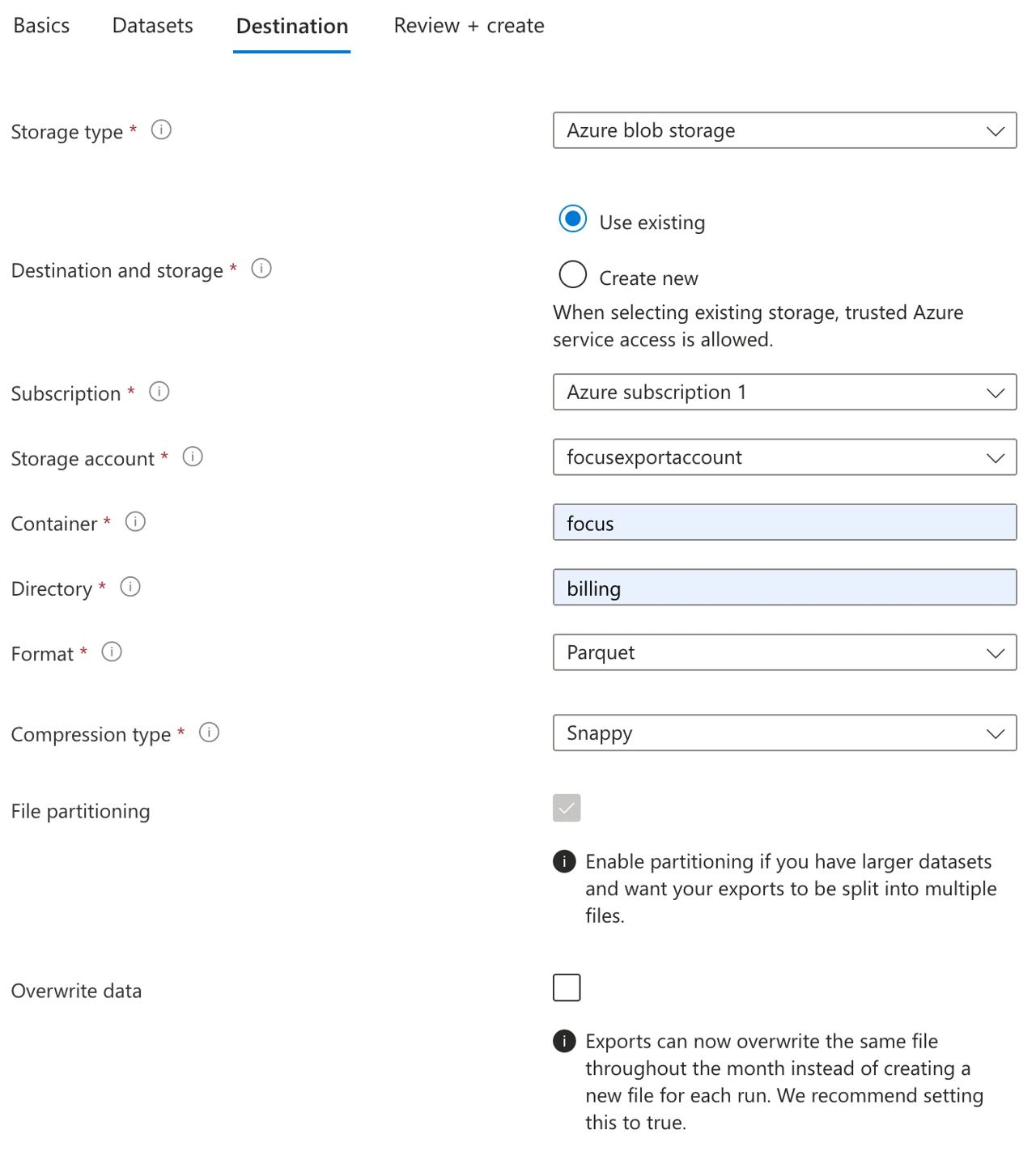Click info icon next to Storage type
Screen dimensions: 1036x1151
coord(161,130)
